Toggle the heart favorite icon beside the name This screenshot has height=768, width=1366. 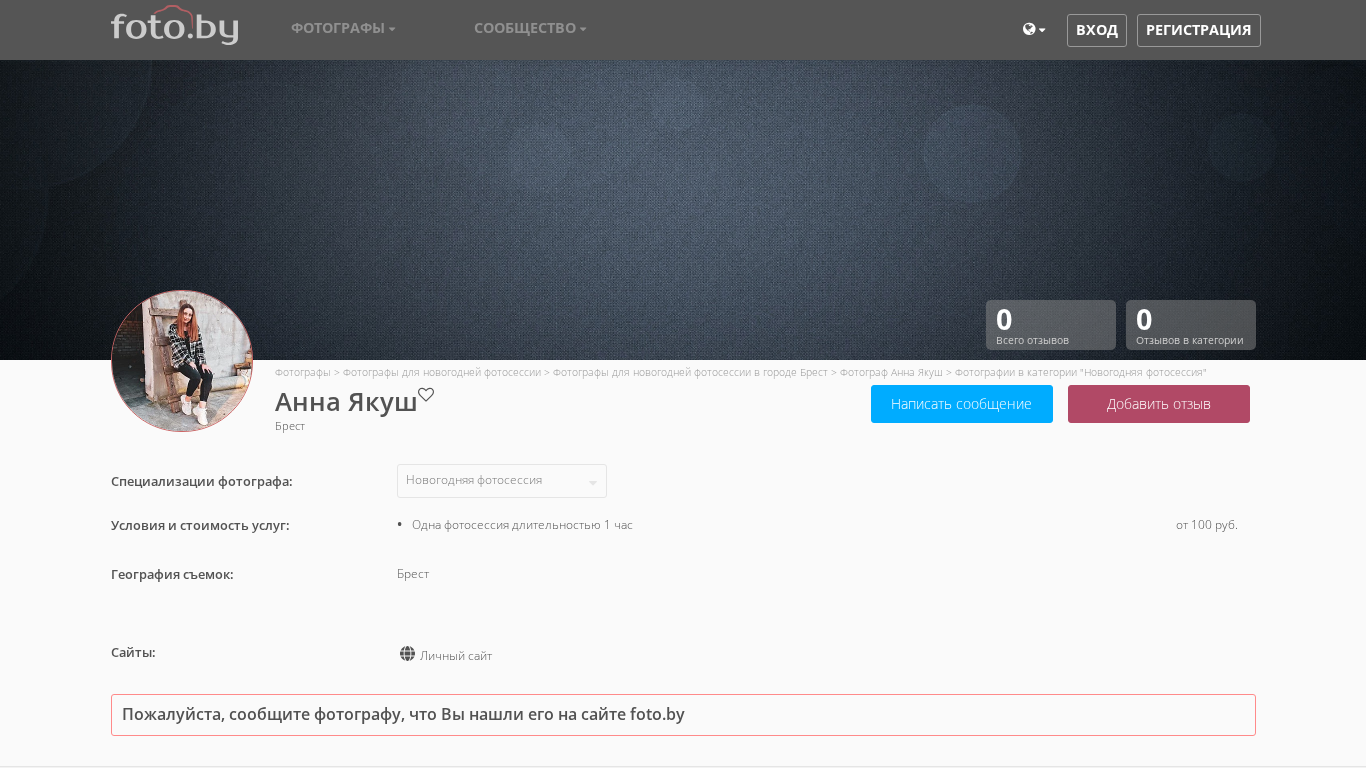coord(426,395)
